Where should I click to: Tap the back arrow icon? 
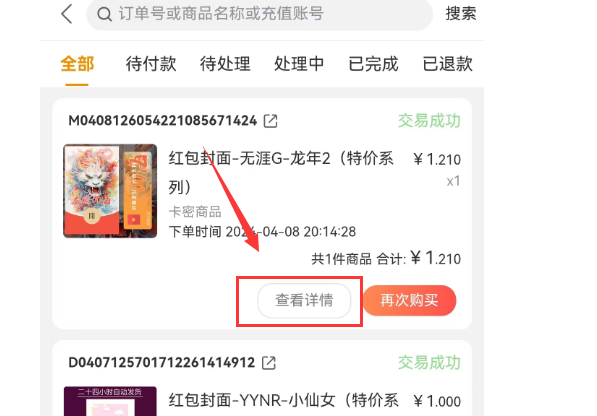[67, 14]
